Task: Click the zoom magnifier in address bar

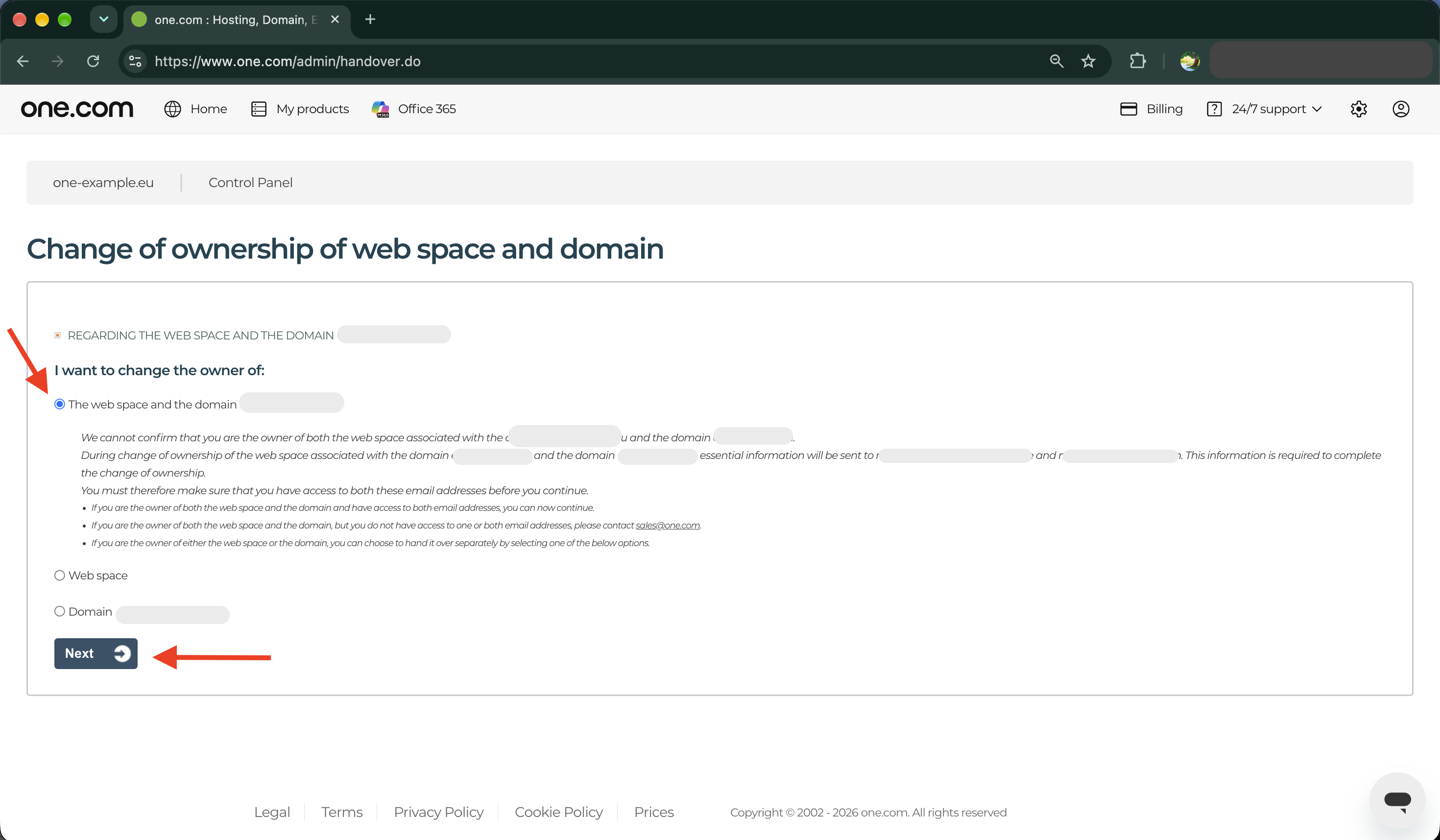Action: 1056,61
